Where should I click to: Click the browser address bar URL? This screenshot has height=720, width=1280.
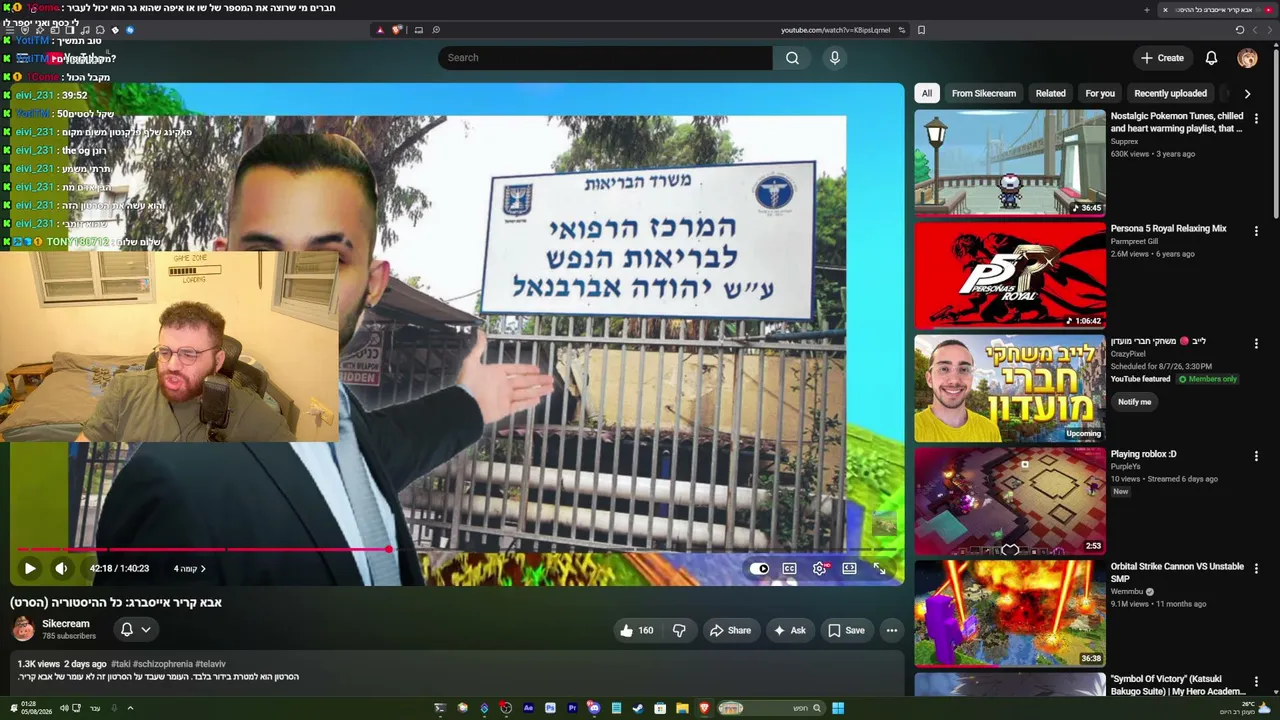835,30
